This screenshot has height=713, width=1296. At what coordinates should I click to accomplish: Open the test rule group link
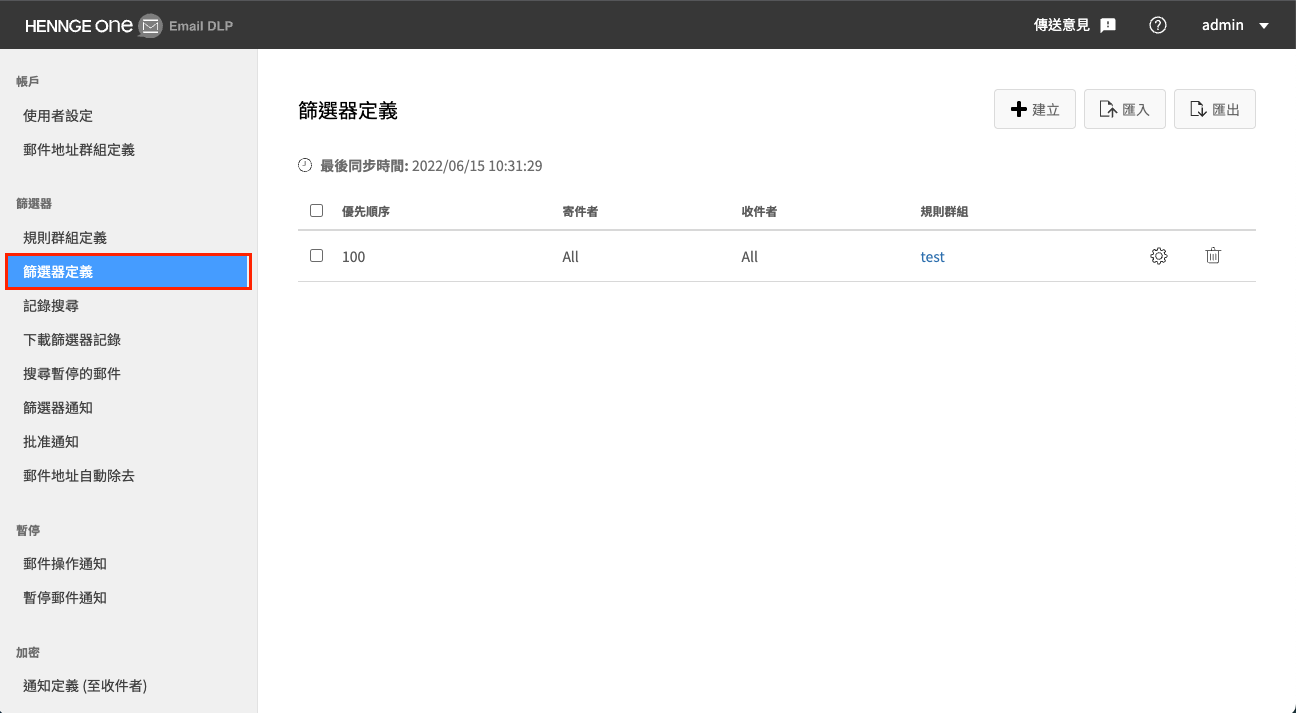(932, 257)
